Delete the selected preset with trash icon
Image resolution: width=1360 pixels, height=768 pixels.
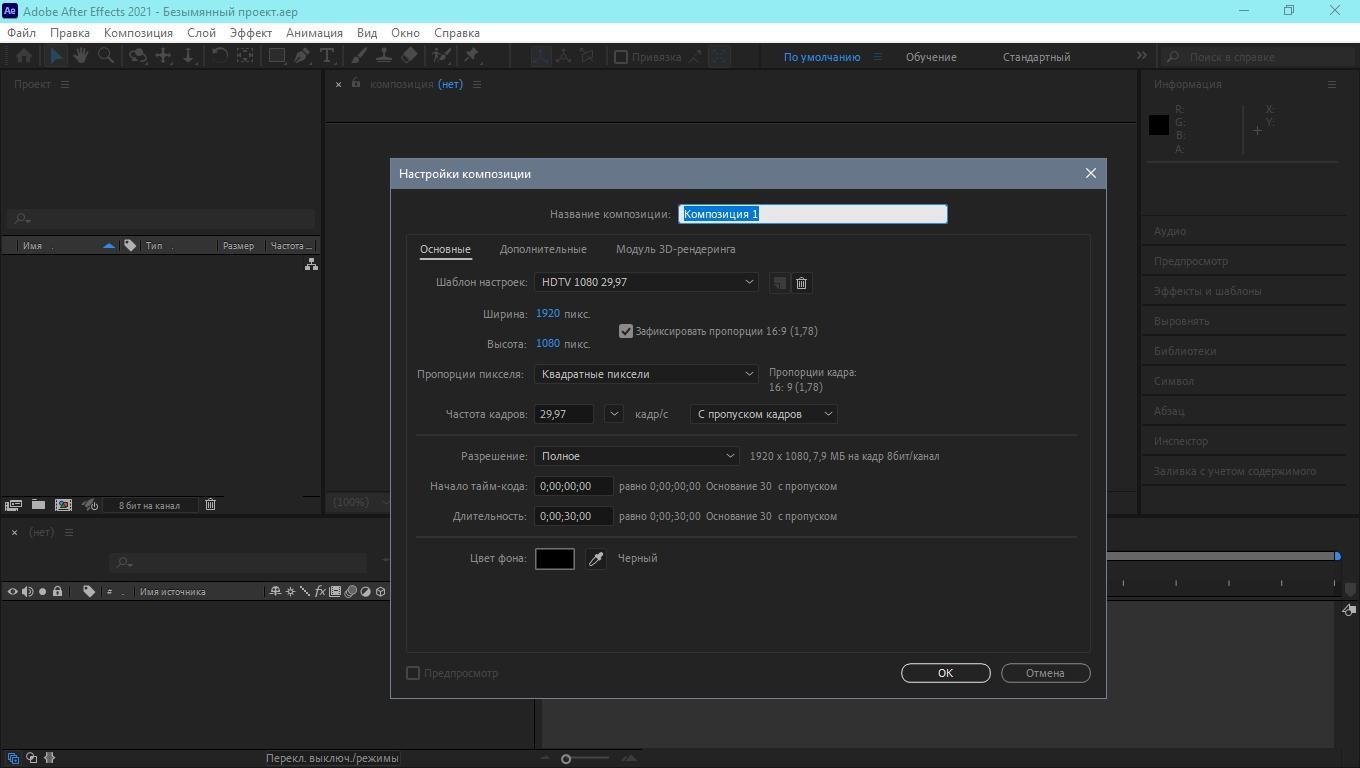(x=801, y=283)
